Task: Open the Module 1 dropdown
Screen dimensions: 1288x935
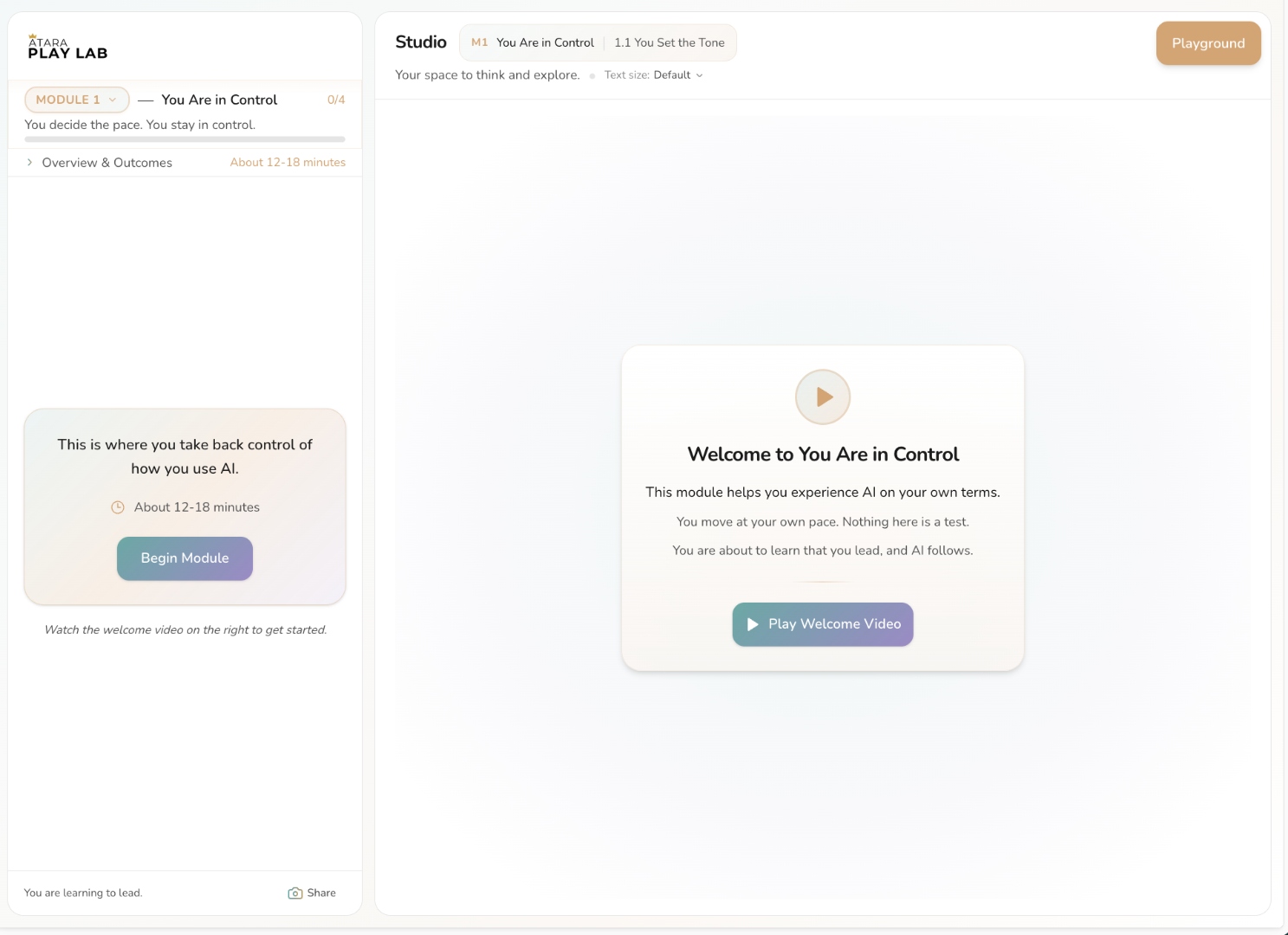Action: coord(76,100)
